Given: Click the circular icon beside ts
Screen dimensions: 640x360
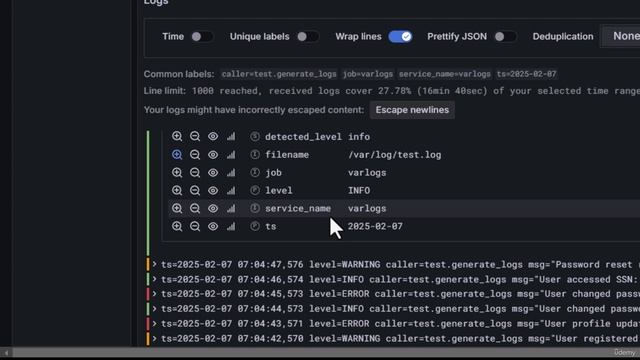Looking at the screenshot, I should pyautogui.click(x=255, y=226).
